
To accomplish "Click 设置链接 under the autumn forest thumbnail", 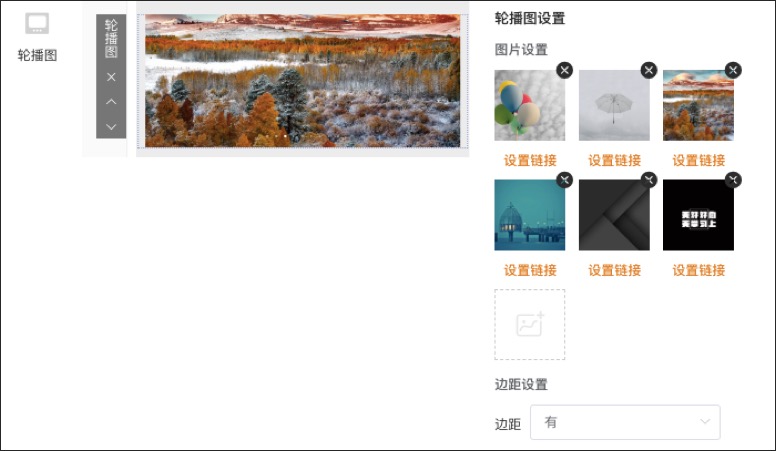I will 698,160.
